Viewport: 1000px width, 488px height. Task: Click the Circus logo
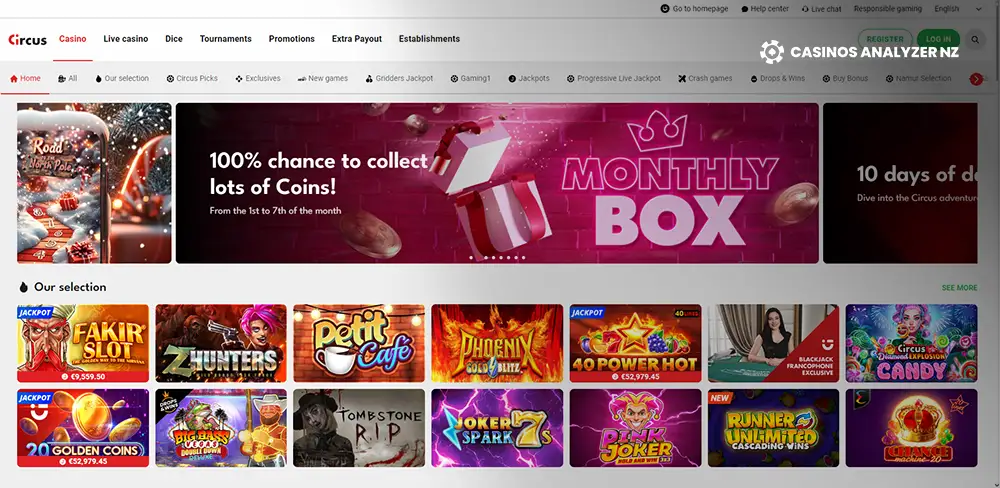(x=27, y=40)
